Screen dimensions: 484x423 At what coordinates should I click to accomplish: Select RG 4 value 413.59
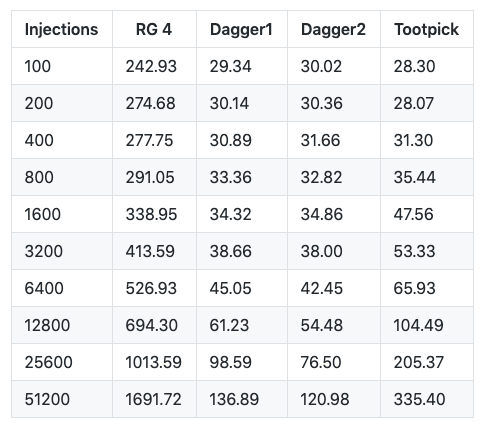click(x=150, y=251)
